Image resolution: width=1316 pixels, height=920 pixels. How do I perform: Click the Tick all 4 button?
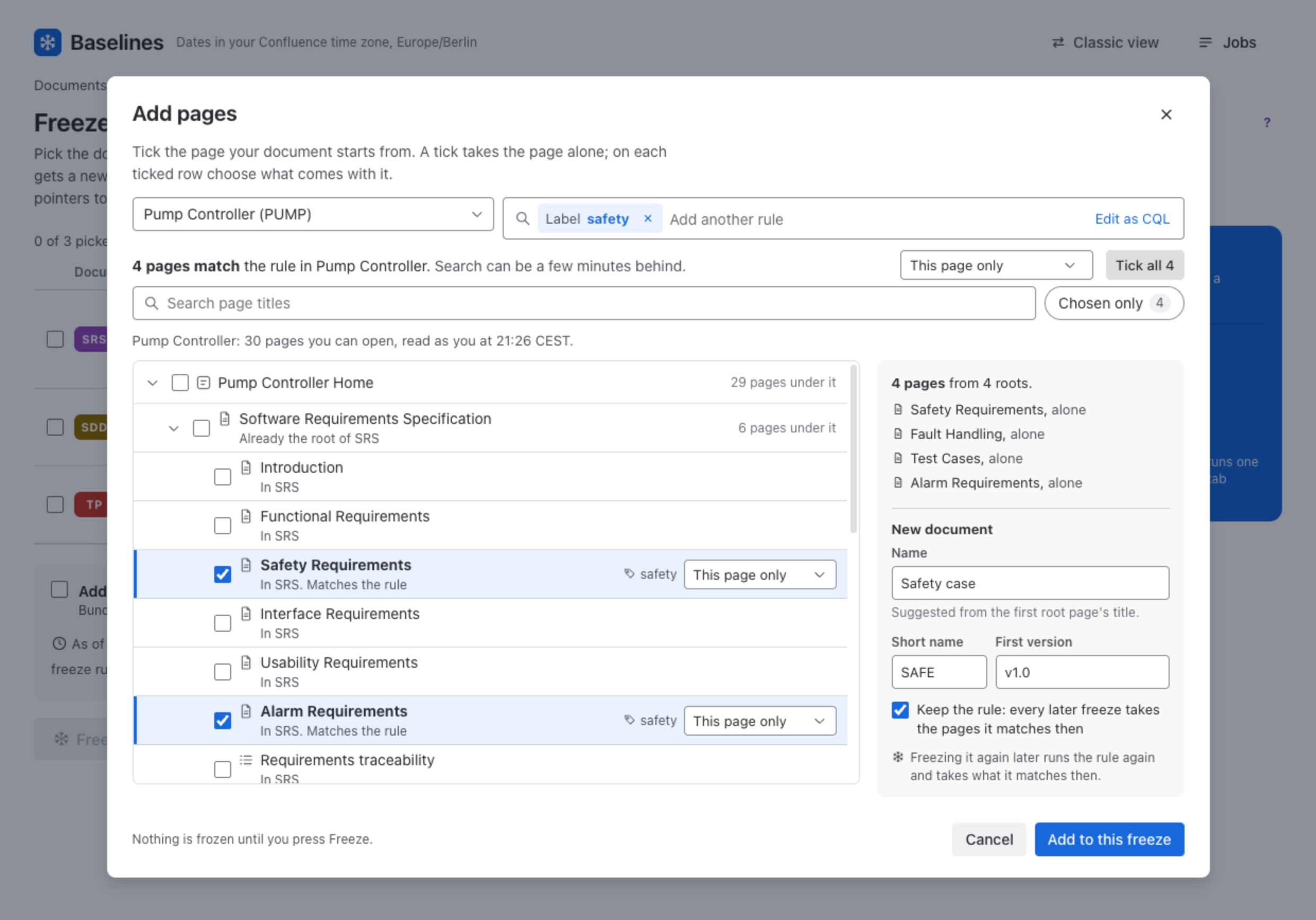(x=1144, y=265)
